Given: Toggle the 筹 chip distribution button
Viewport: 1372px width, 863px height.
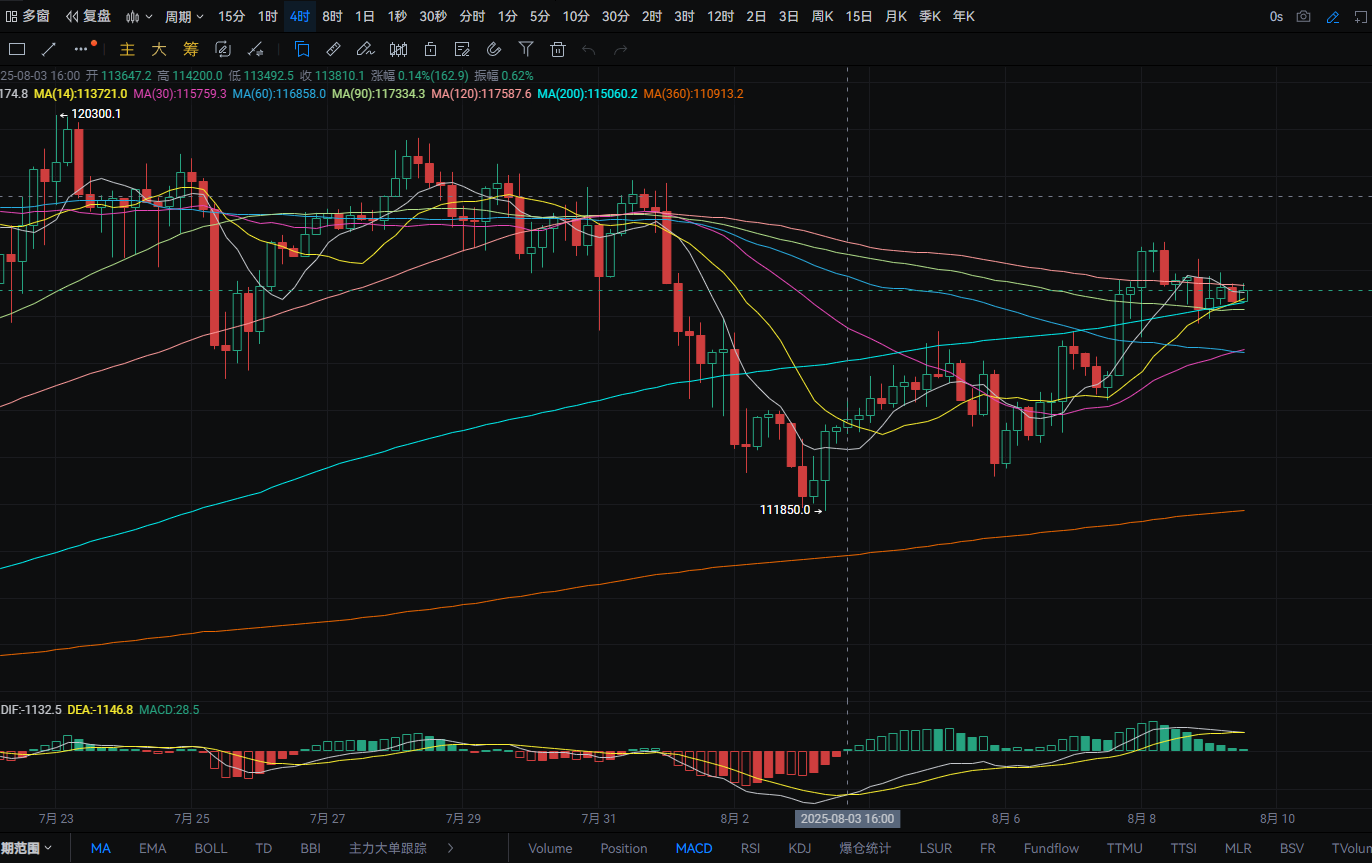Looking at the screenshot, I should pyautogui.click(x=191, y=49).
